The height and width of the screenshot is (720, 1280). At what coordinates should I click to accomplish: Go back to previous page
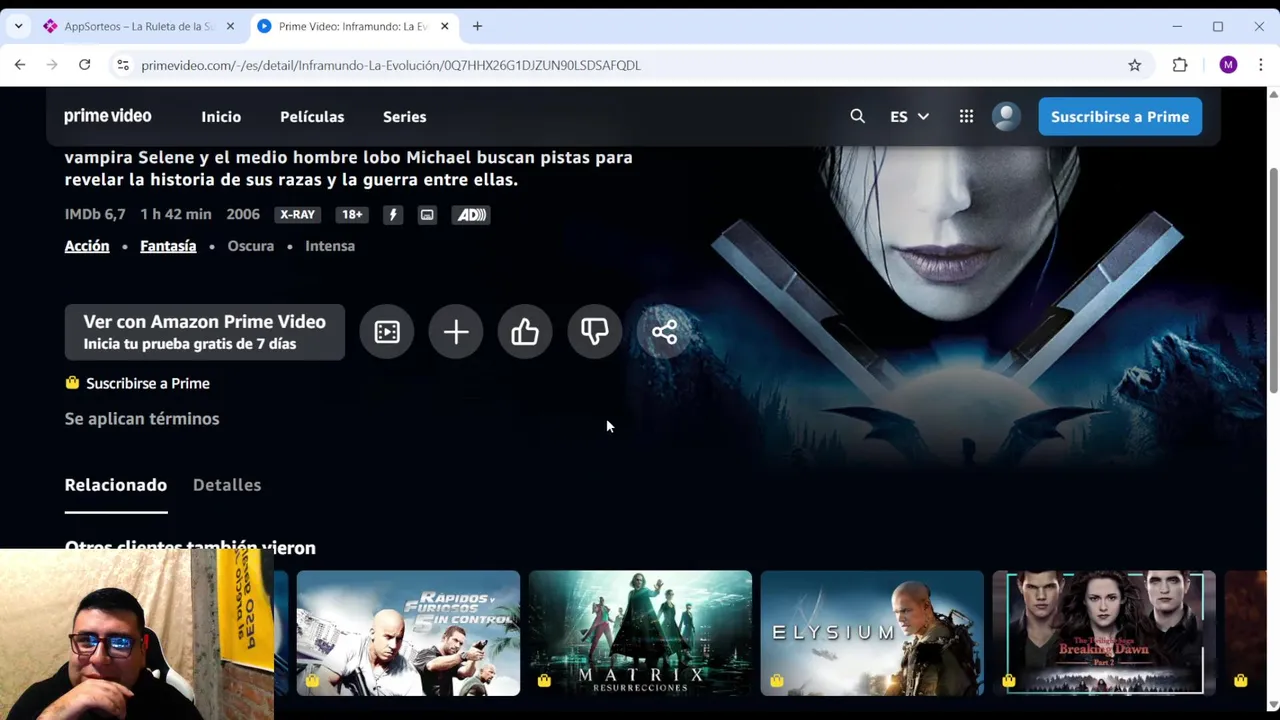tap(20, 65)
